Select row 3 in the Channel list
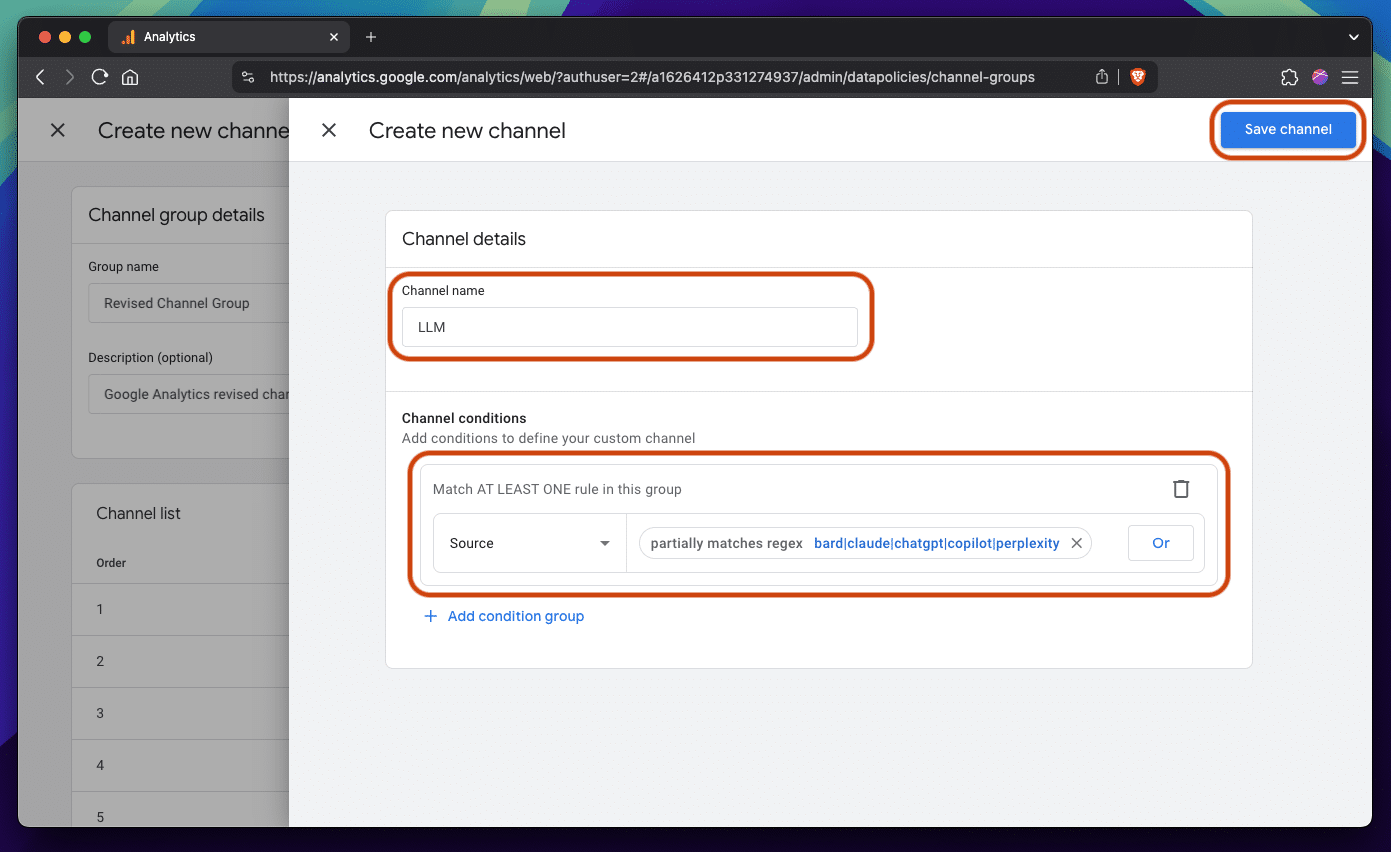Image resolution: width=1391 pixels, height=852 pixels. 180,713
